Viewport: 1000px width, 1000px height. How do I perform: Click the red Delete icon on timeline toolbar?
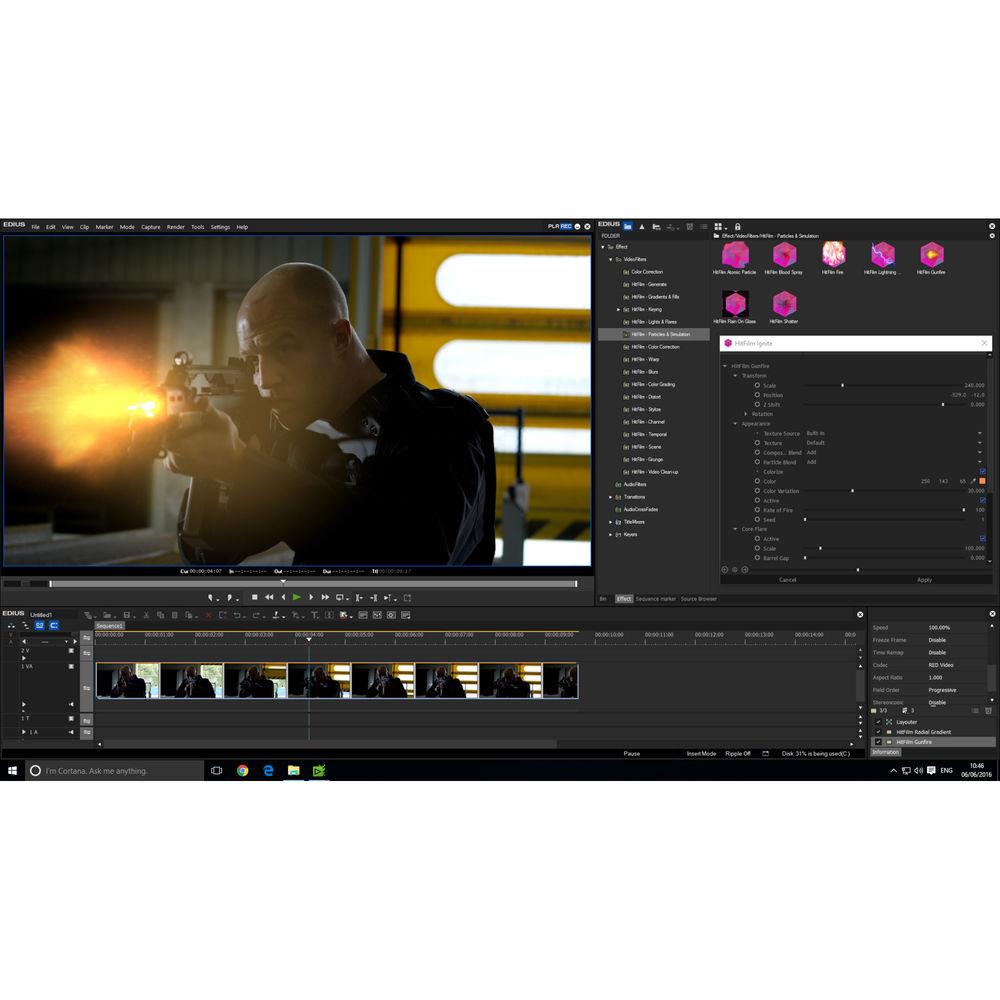208,615
